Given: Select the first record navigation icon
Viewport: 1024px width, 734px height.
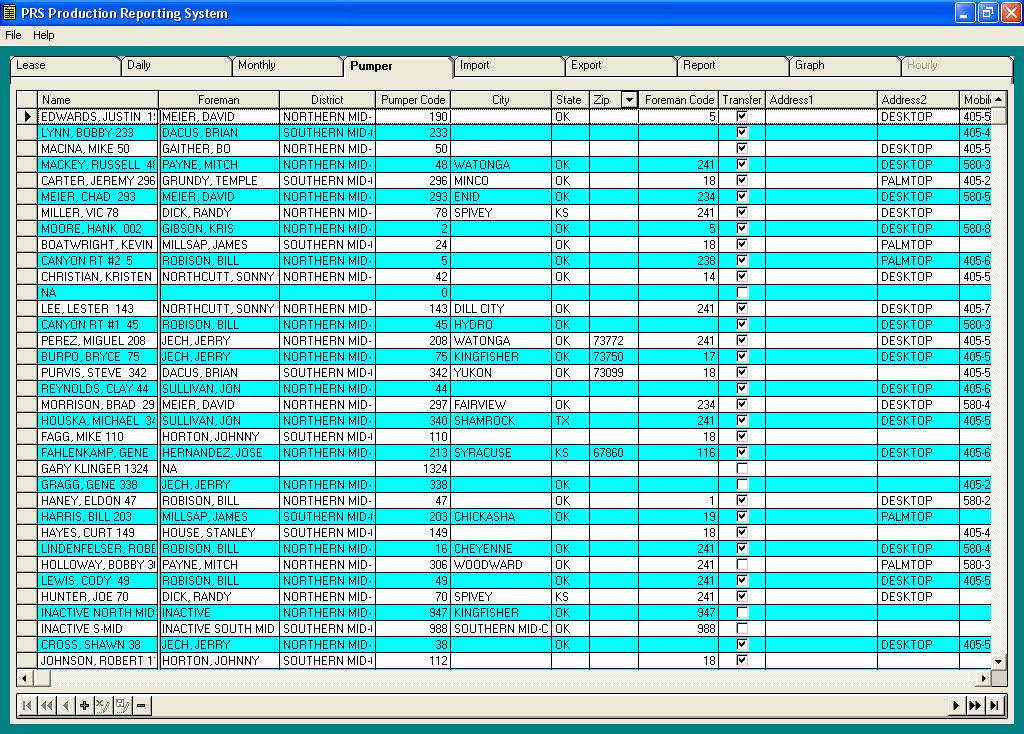Looking at the screenshot, I should [27, 705].
